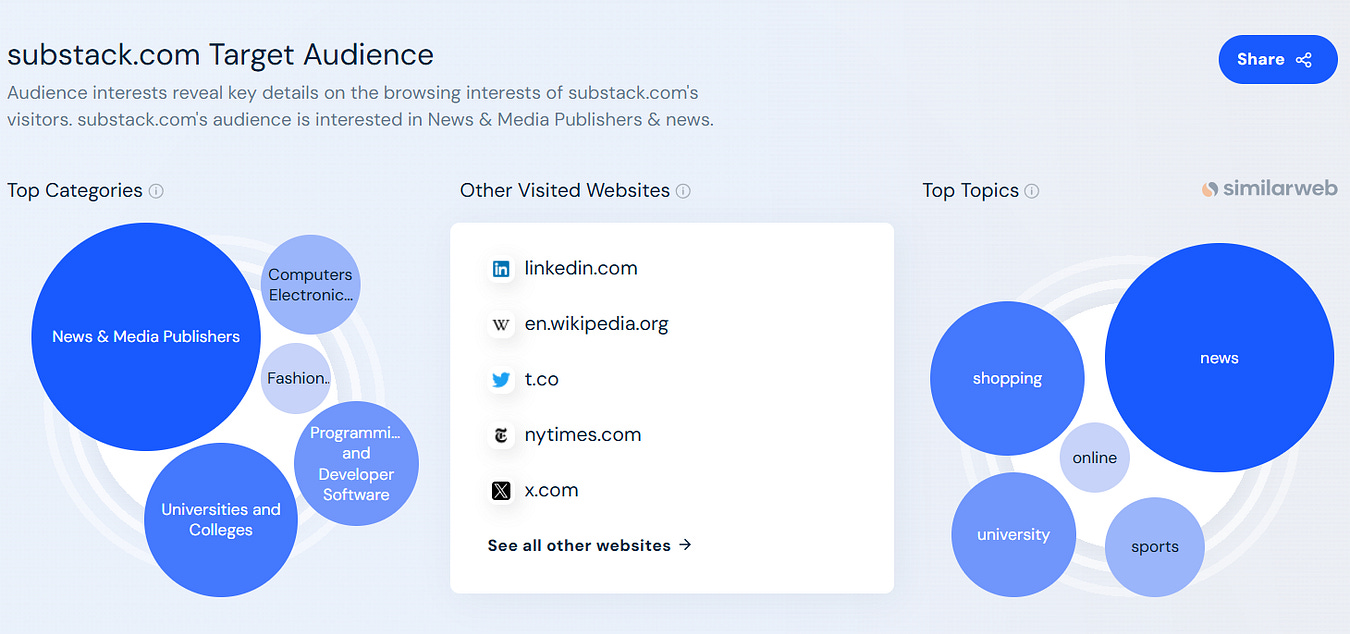Screen dimensions: 1350x634
Task: Select the Fashion category bubble
Action: tap(296, 378)
